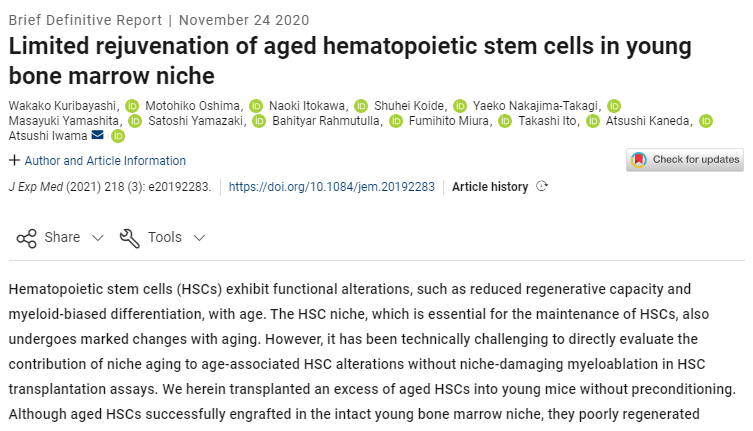The height and width of the screenshot is (431, 753).
Task: Click the Tools wrench icon
Action: point(130,238)
